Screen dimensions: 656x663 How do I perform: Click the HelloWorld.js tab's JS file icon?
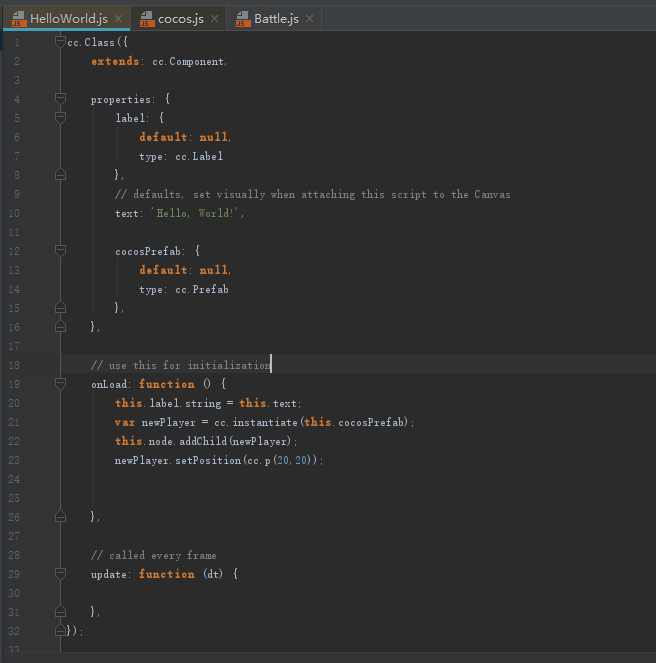click(17, 19)
